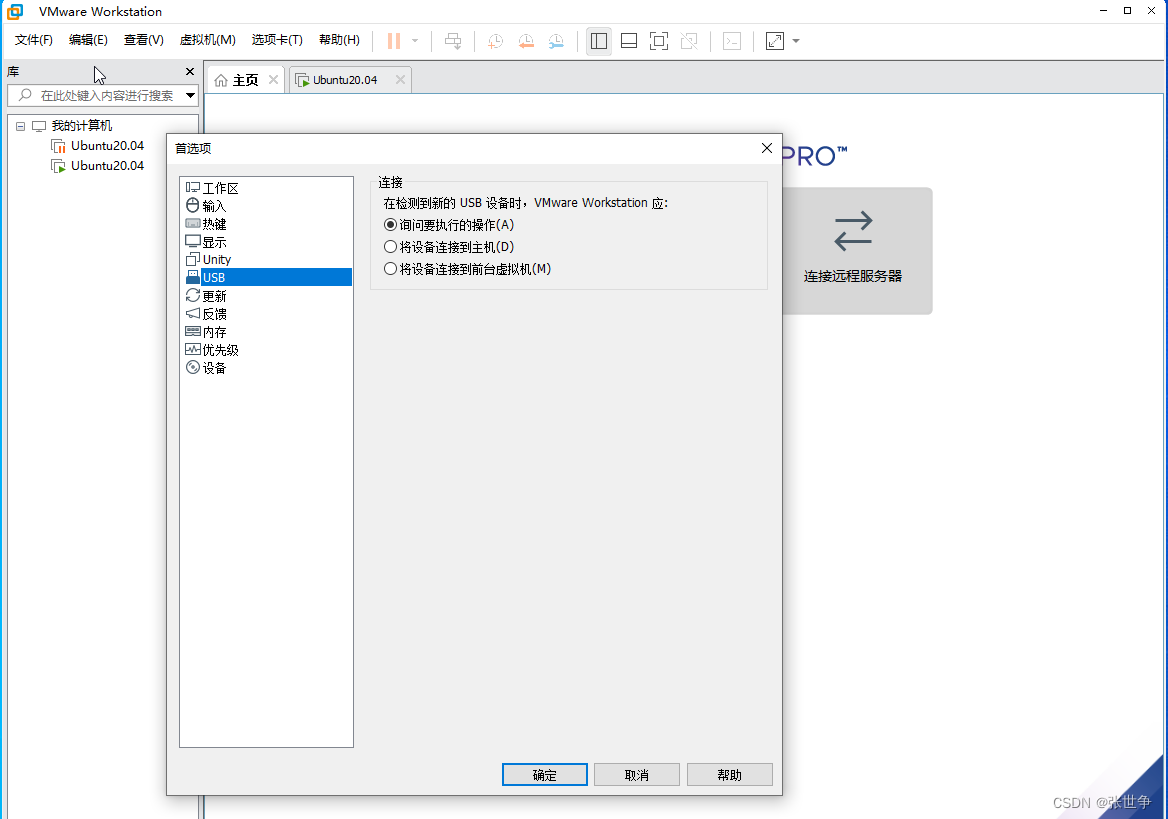Viewport: 1168px width, 819px height.
Task: Click the send Ctrl+Alt+Del toolbar icon
Action: click(453, 41)
